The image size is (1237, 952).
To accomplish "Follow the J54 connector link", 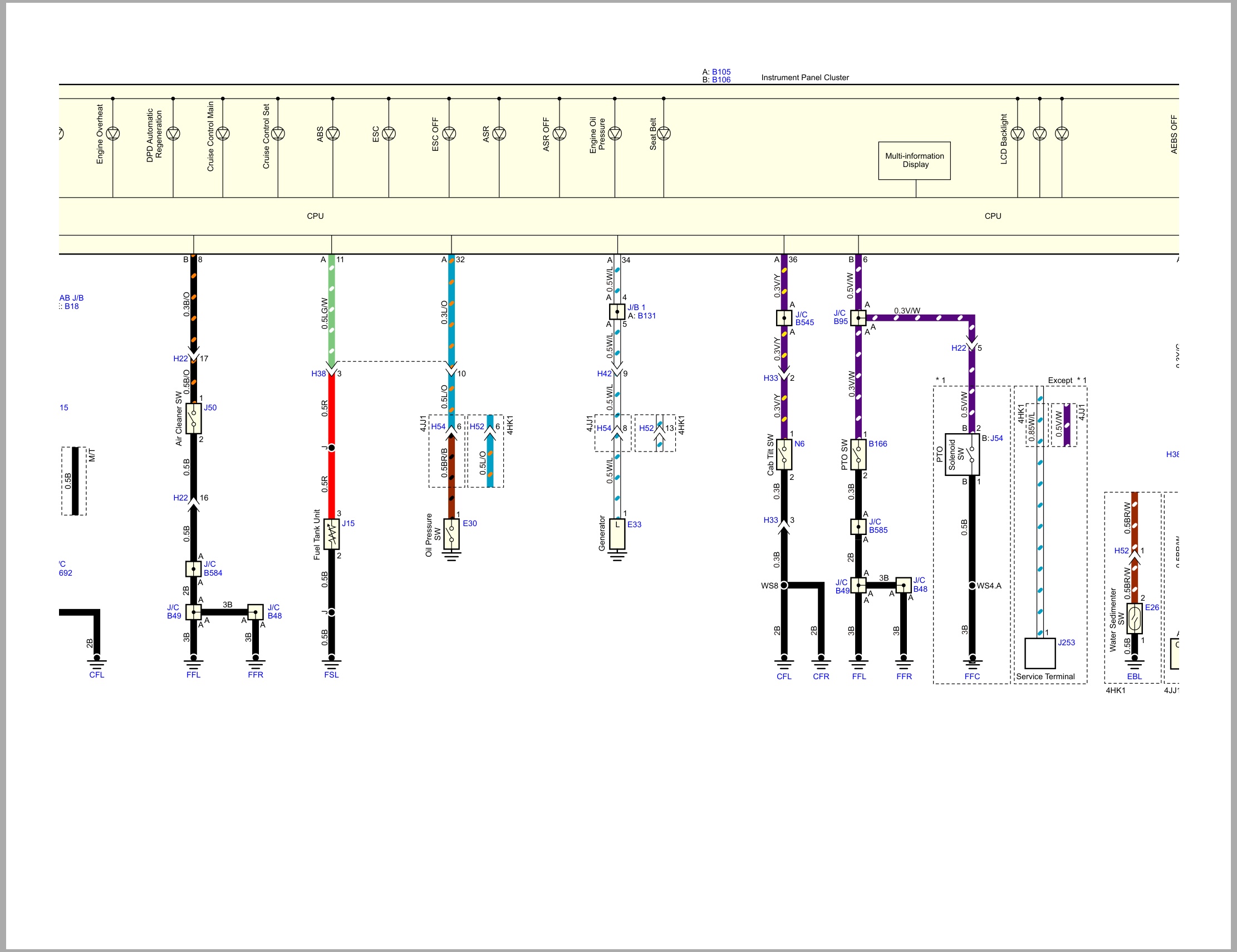I will pyautogui.click(x=997, y=438).
